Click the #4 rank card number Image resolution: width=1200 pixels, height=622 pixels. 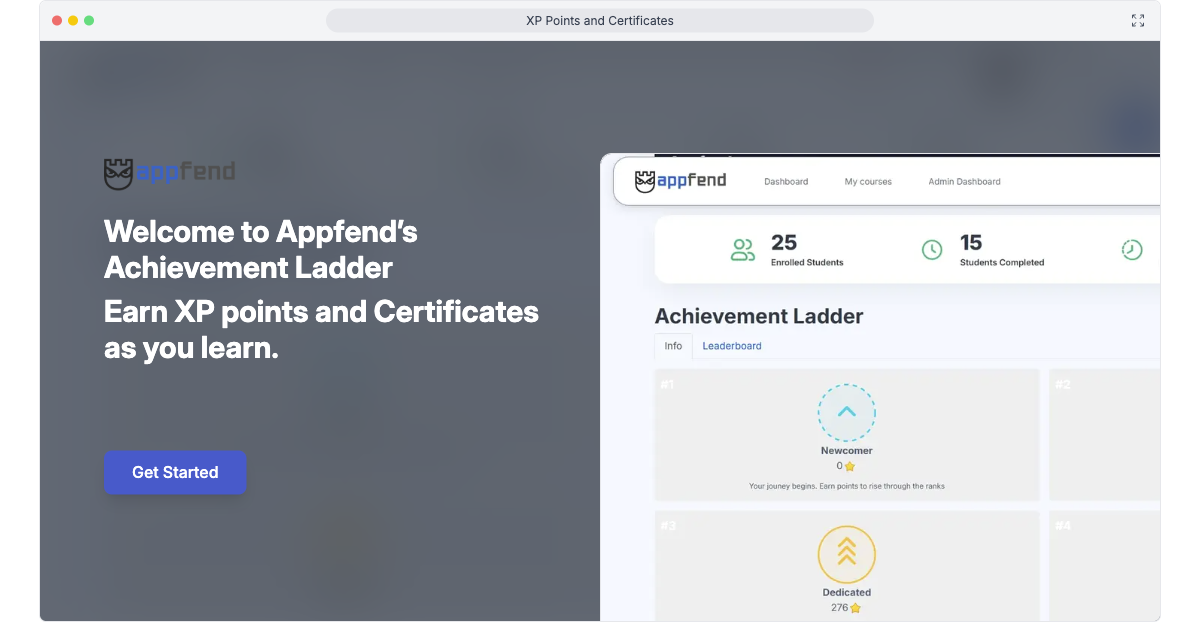point(1063,526)
